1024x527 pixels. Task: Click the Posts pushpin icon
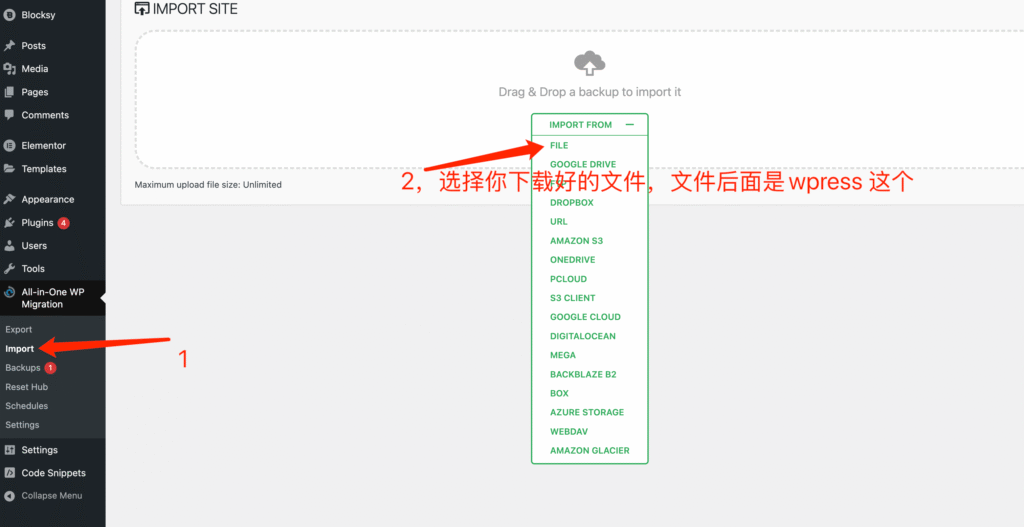tap(9, 46)
